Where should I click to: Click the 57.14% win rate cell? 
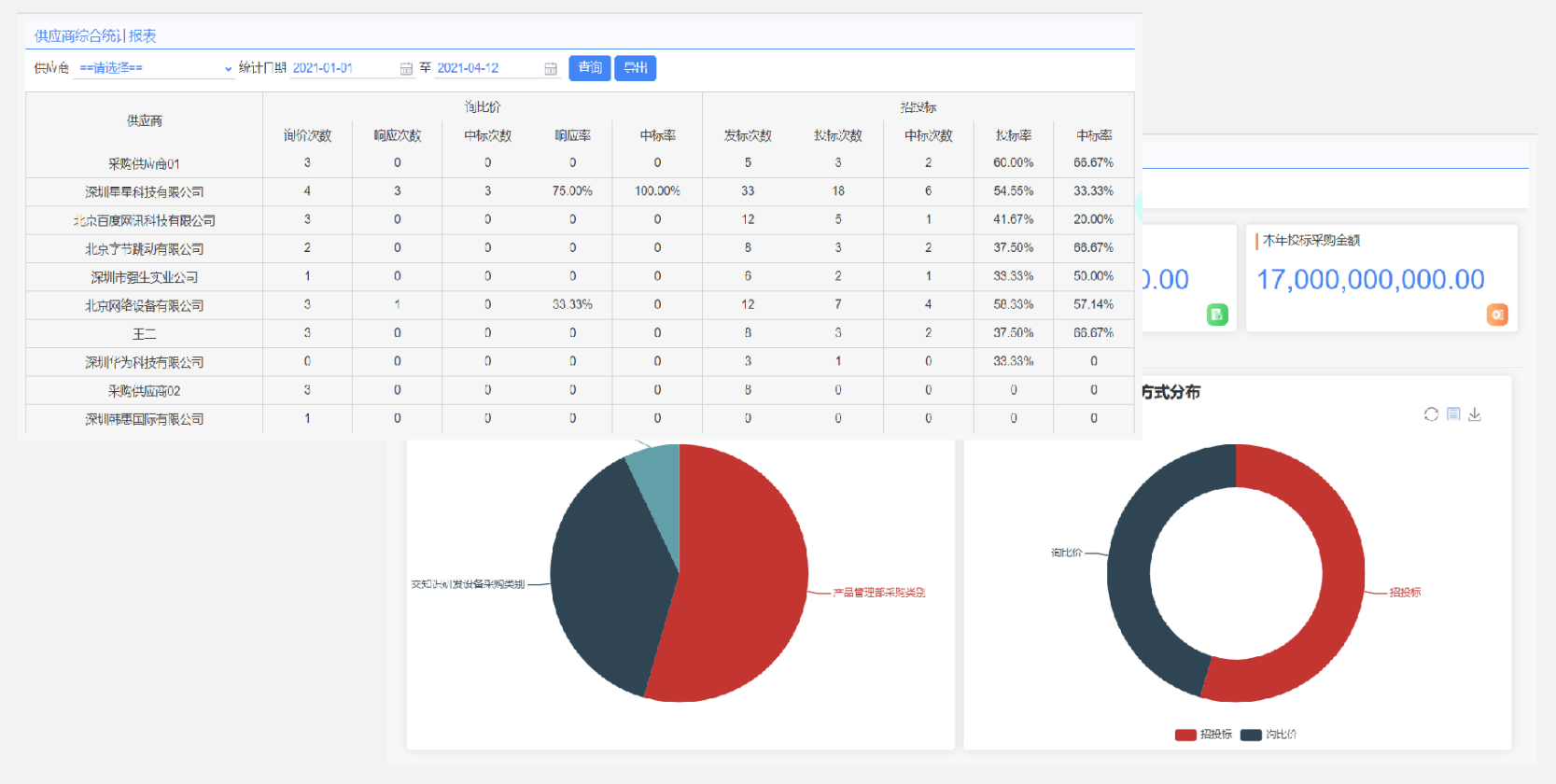[x=1093, y=304]
